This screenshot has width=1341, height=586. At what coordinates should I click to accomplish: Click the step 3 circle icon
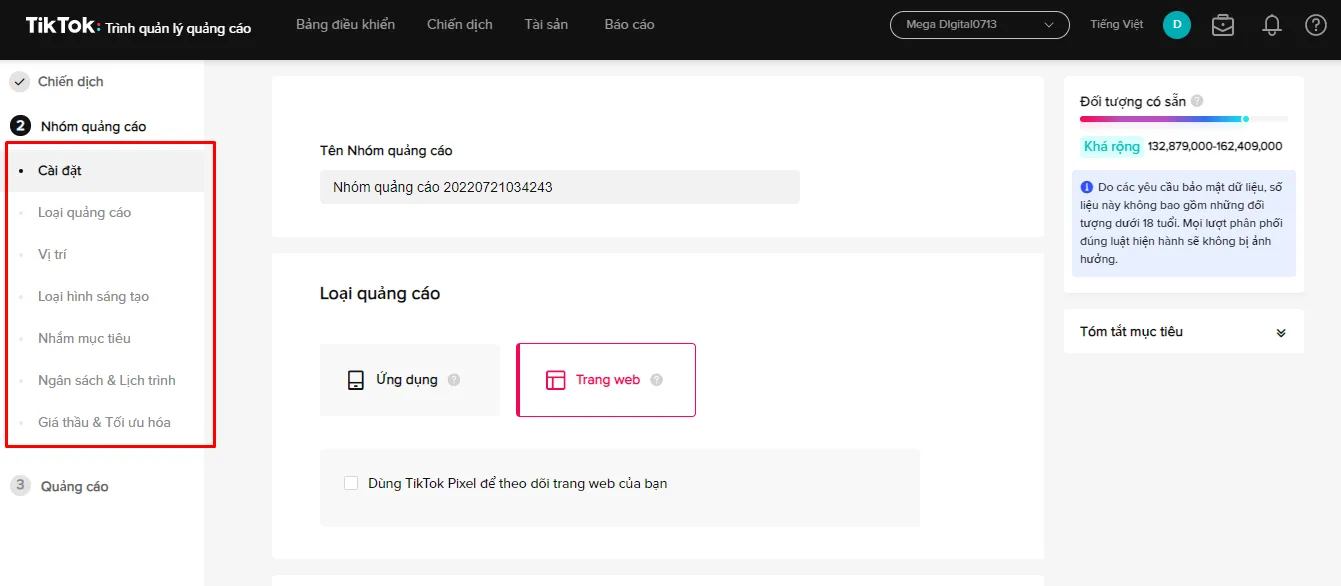(x=20, y=486)
